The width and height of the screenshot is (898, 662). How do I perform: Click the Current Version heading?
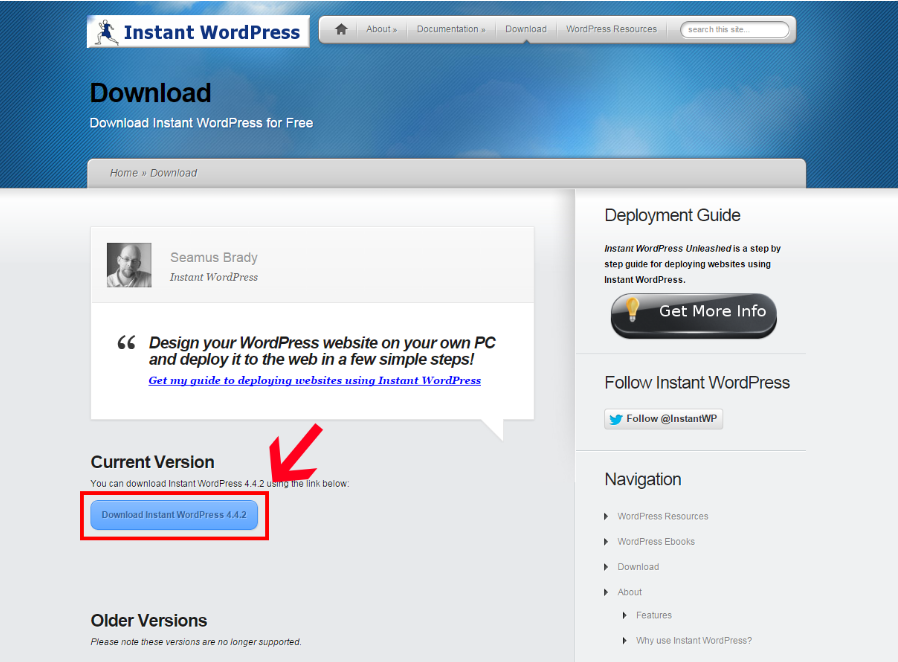tap(152, 462)
